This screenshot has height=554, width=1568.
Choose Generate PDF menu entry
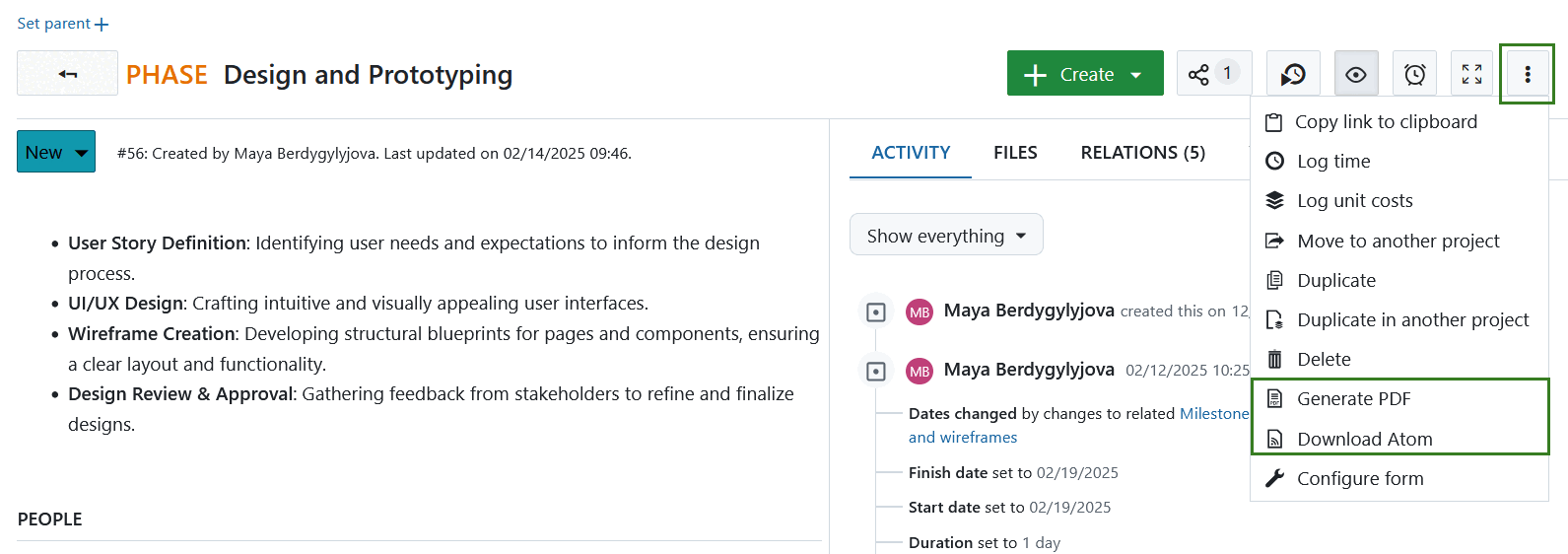coord(1353,399)
